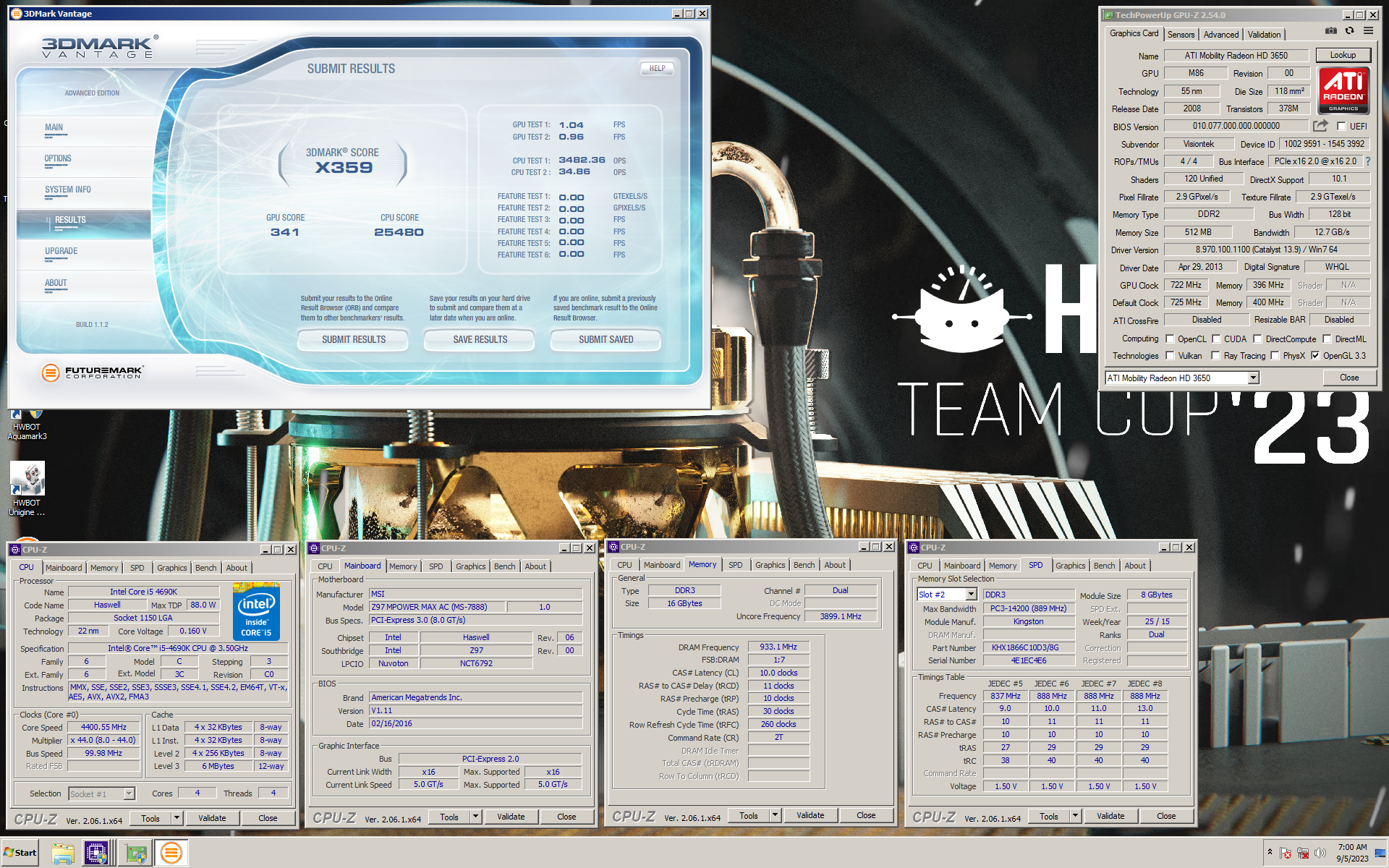
Task: Toggle the Vulkan checkbox
Action: click(1170, 355)
